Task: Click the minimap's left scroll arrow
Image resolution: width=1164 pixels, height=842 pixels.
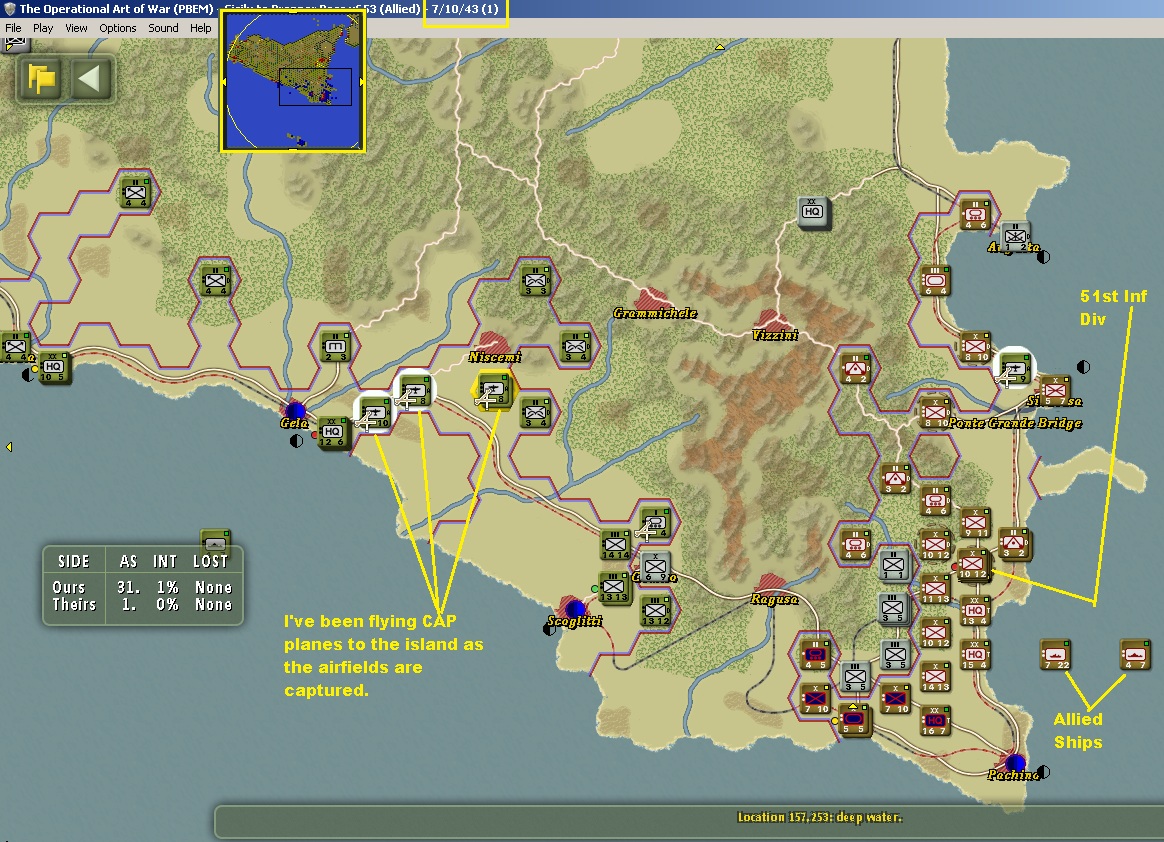Action: click(224, 82)
